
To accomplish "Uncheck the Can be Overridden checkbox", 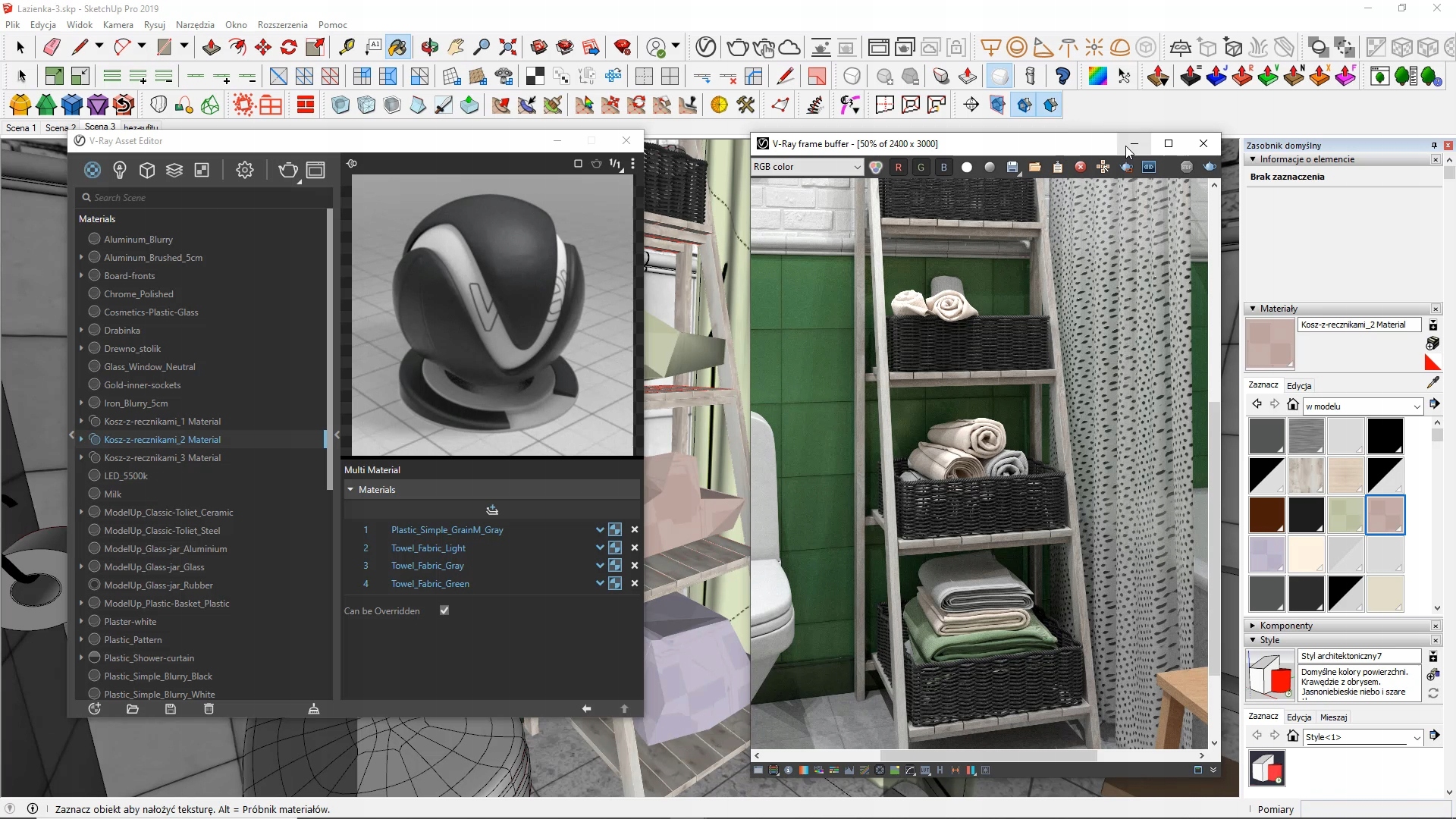I will pyautogui.click(x=444, y=610).
